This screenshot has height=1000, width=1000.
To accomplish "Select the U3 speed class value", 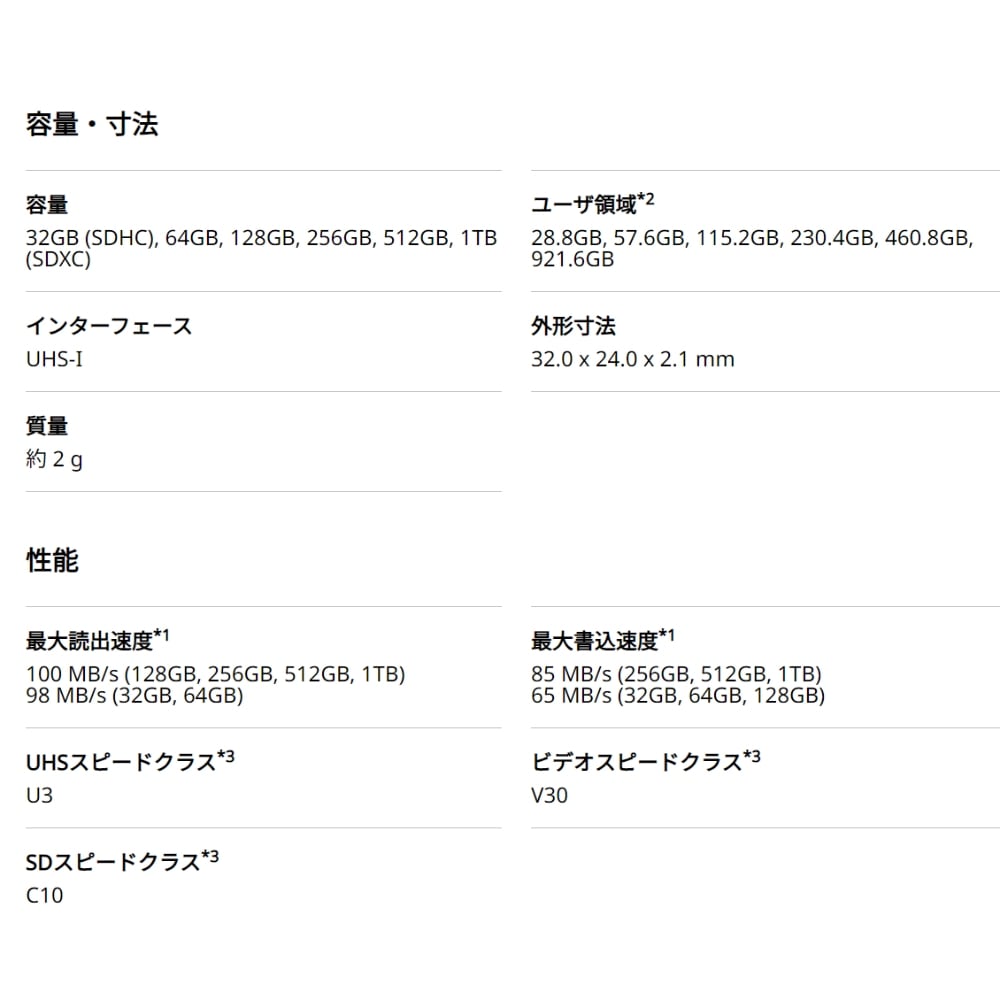I will tap(39, 796).
